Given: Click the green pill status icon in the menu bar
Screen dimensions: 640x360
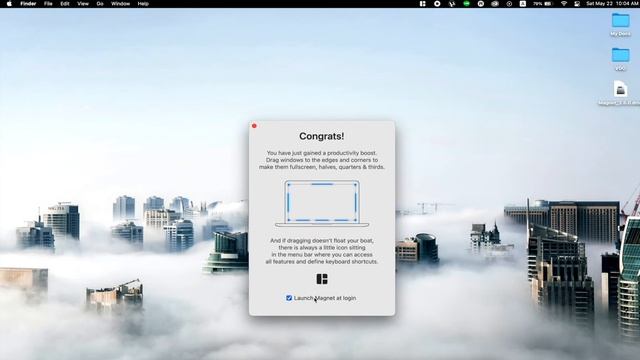Looking at the screenshot, I should coord(467,4).
